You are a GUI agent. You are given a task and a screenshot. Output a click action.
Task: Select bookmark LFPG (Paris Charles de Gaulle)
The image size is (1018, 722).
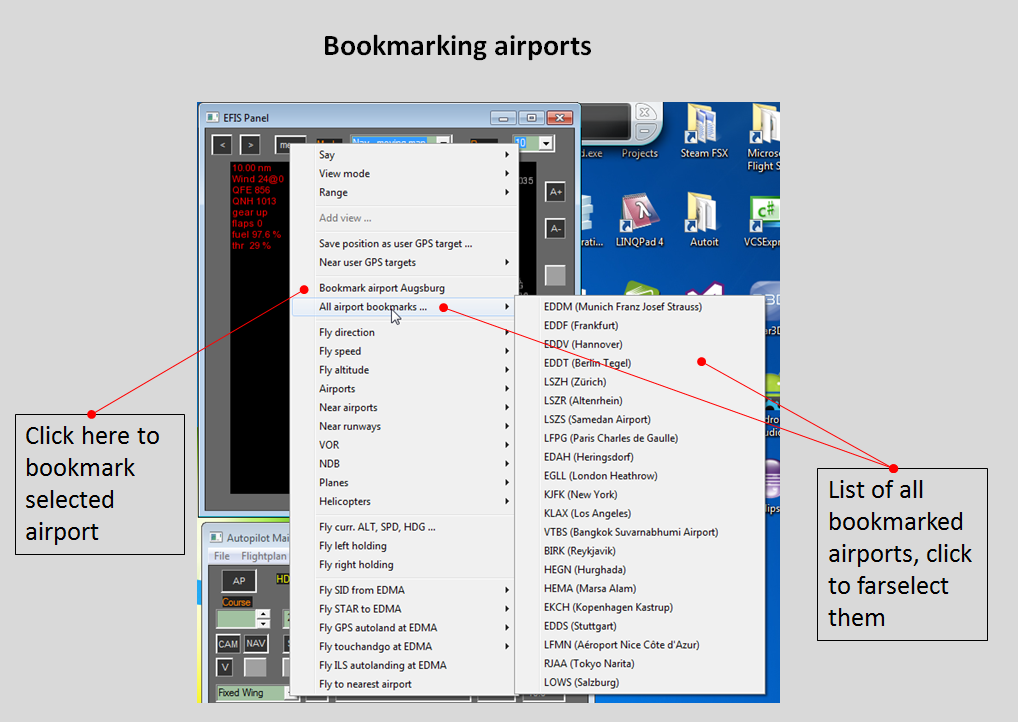pos(639,438)
